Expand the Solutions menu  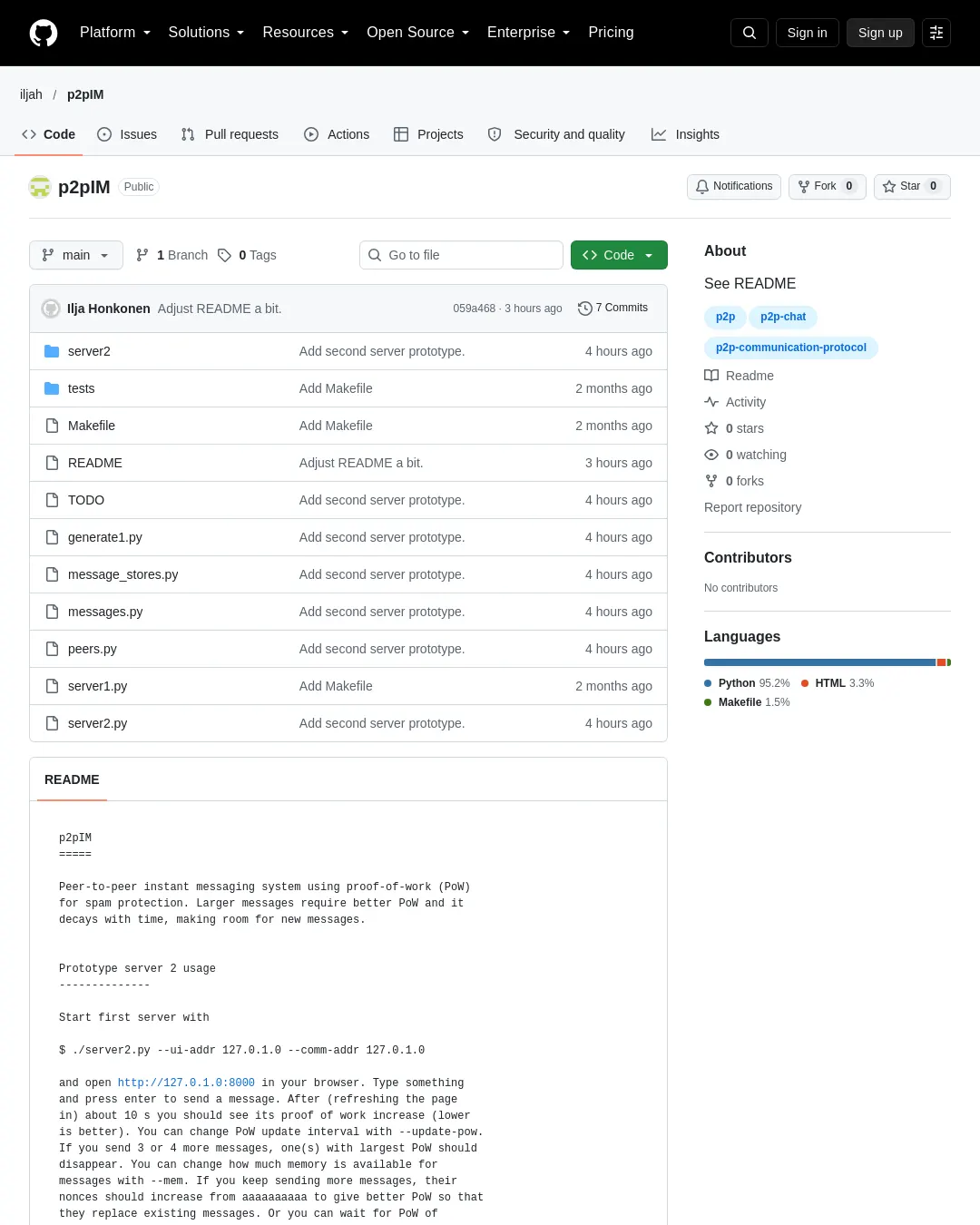point(206,33)
